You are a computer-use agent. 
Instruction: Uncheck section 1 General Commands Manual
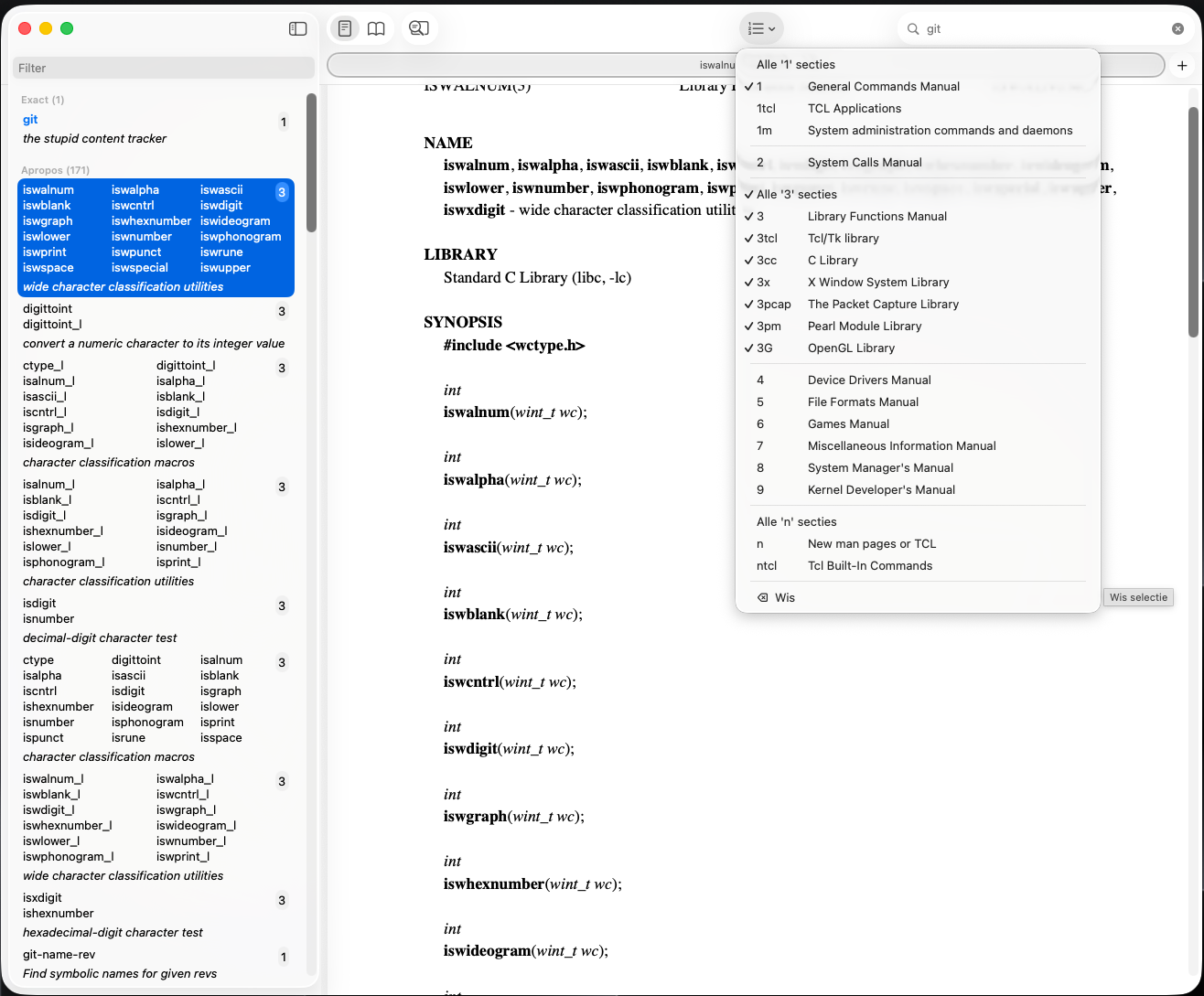tap(918, 87)
